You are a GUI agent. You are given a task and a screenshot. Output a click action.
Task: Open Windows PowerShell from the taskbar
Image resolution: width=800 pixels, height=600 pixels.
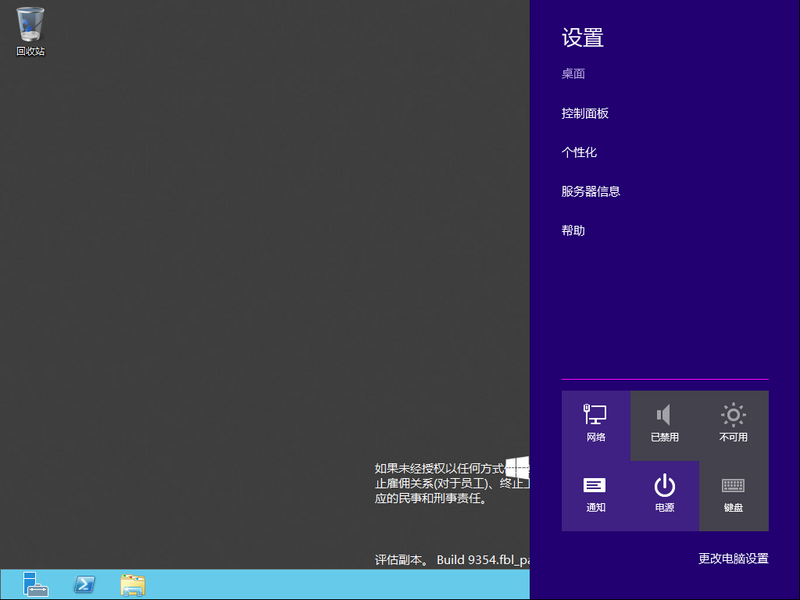[85, 584]
